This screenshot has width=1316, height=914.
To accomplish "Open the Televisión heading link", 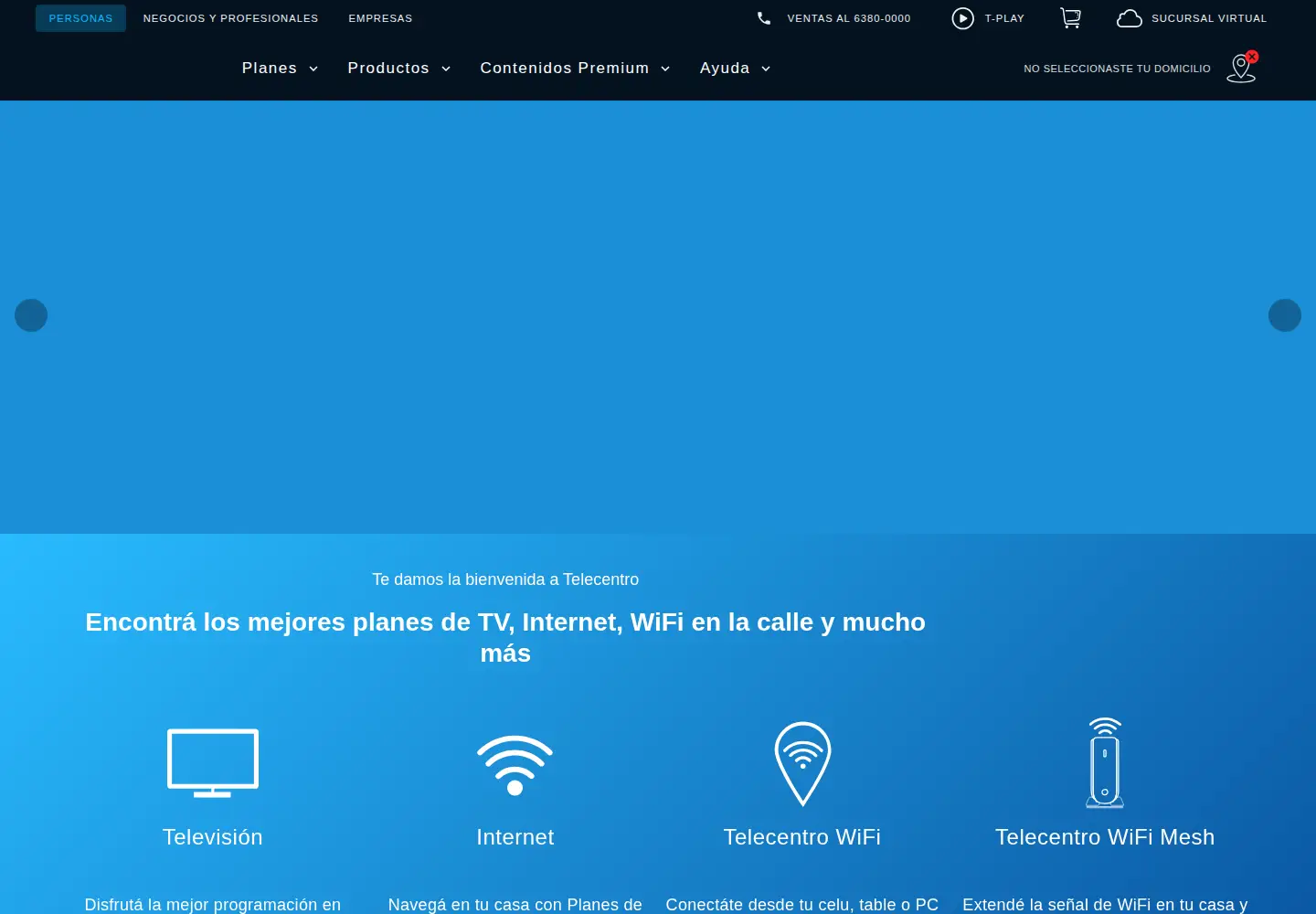I will tap(213, 837).
